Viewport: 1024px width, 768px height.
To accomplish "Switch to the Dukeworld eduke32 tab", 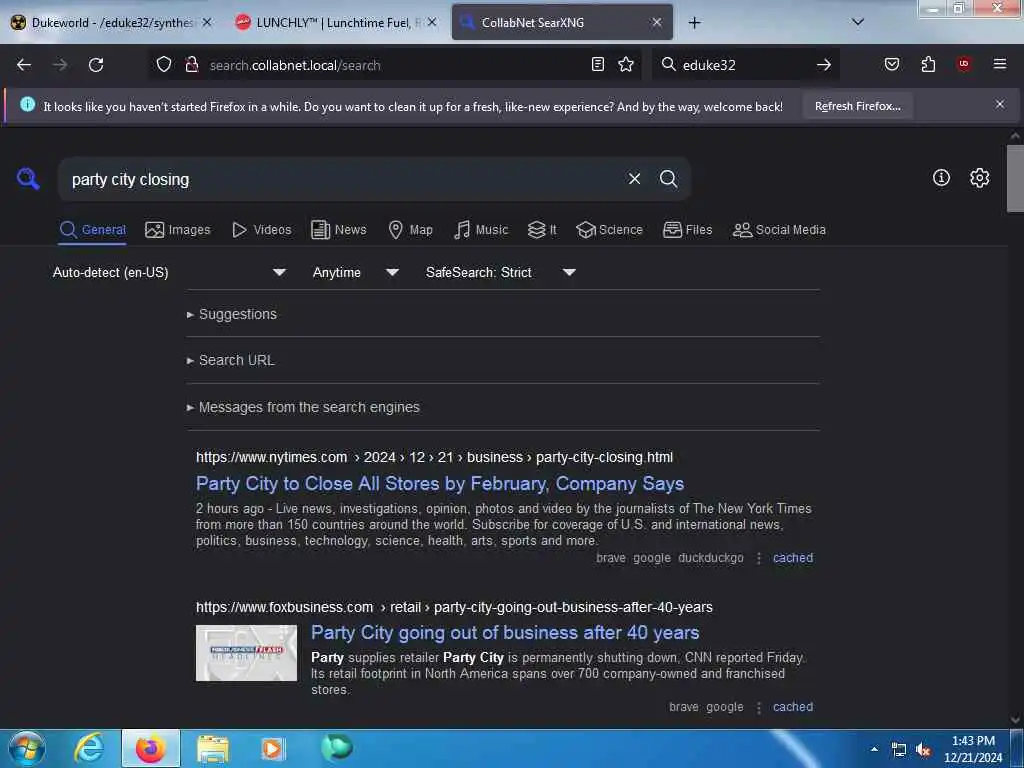I will tap(111, 22).
